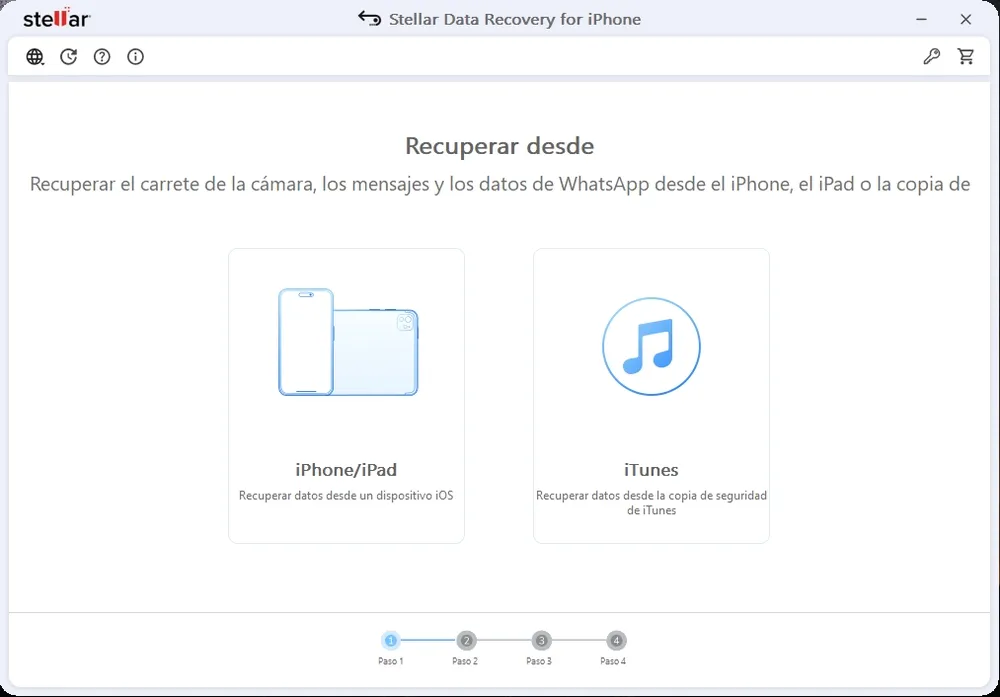Open the language selection globe icon
1000x697 pixels.
click(35, 57)
